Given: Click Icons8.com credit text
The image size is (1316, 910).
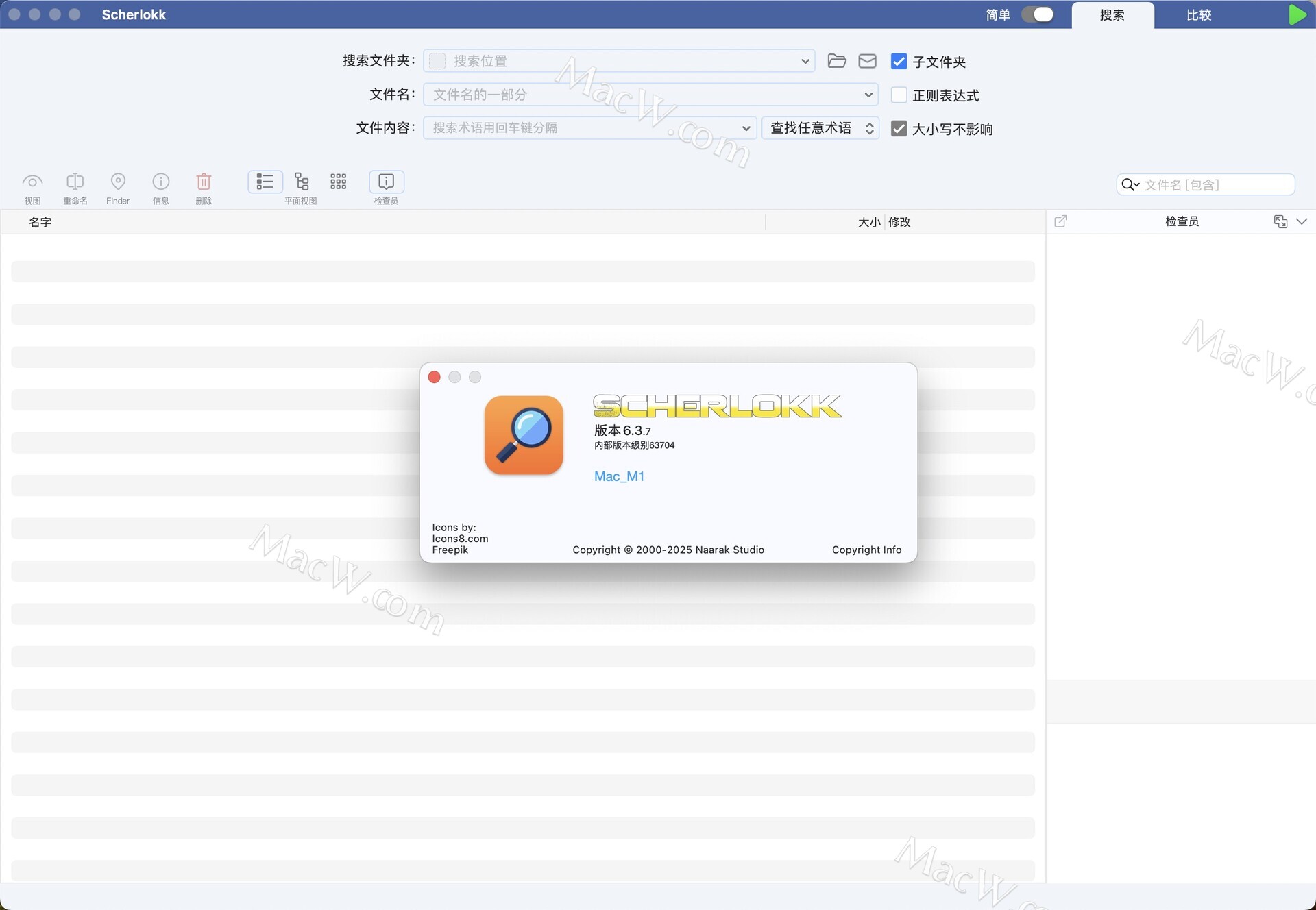Looking at the screenshot, I should pos(460,539).
